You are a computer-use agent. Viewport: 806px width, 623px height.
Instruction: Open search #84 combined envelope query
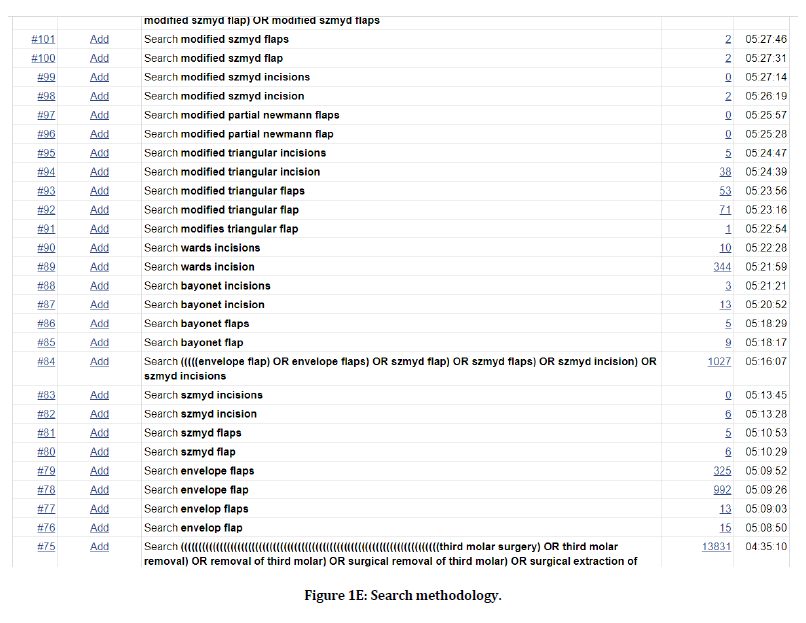click(46, 362)
